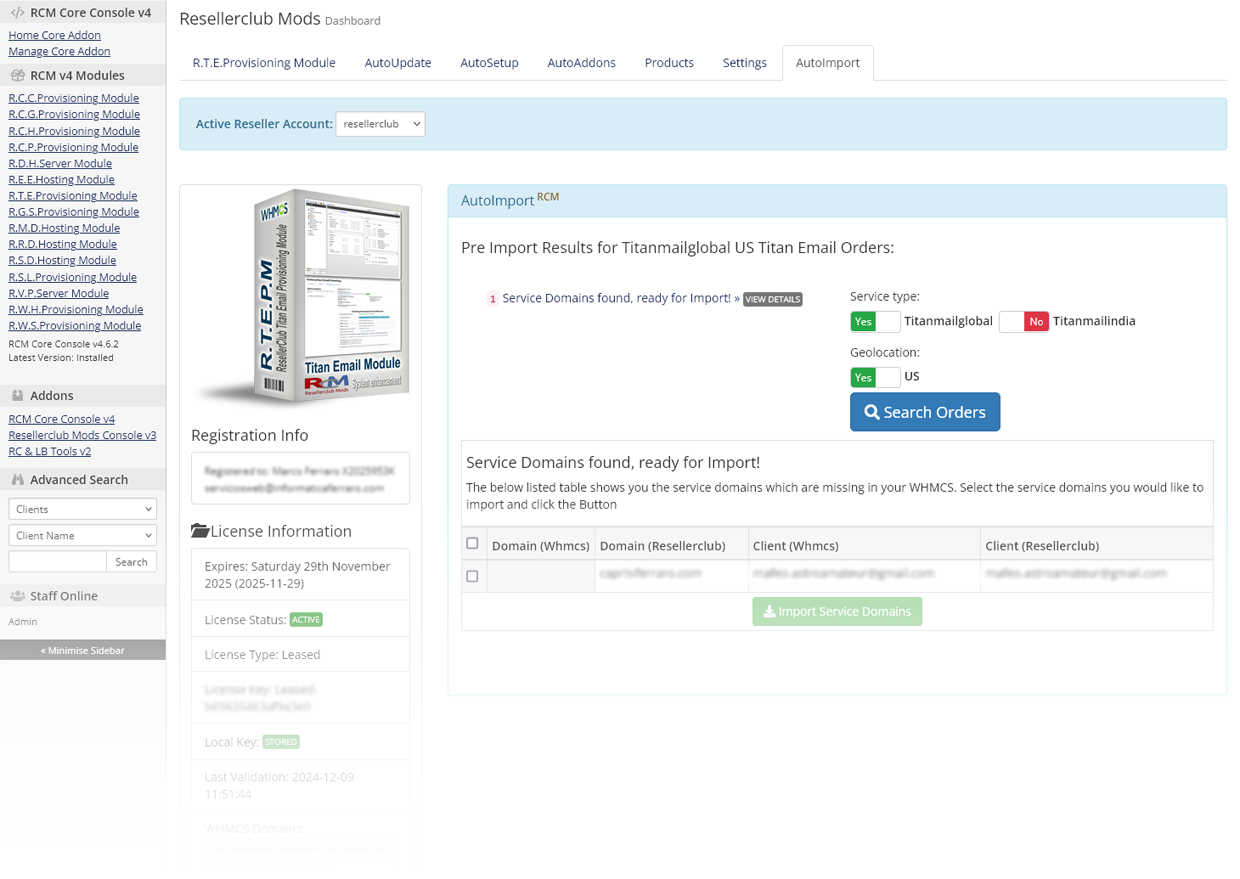Open RCM Core Console v4 addon link
Screen dimensions: 1240x879
click(x=62, y=419)
